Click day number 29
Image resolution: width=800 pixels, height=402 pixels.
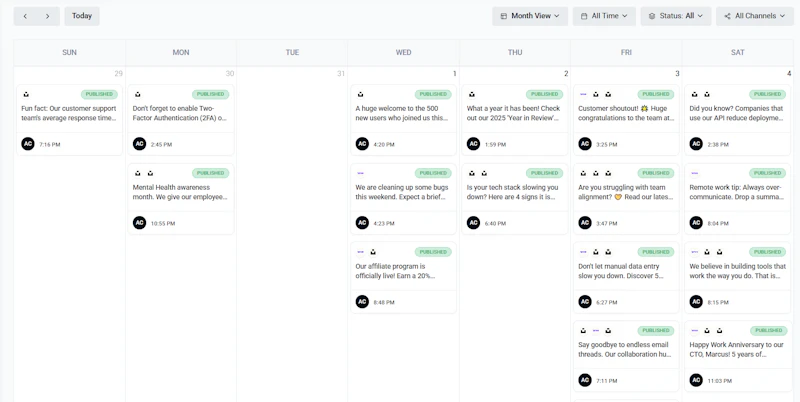118,73
